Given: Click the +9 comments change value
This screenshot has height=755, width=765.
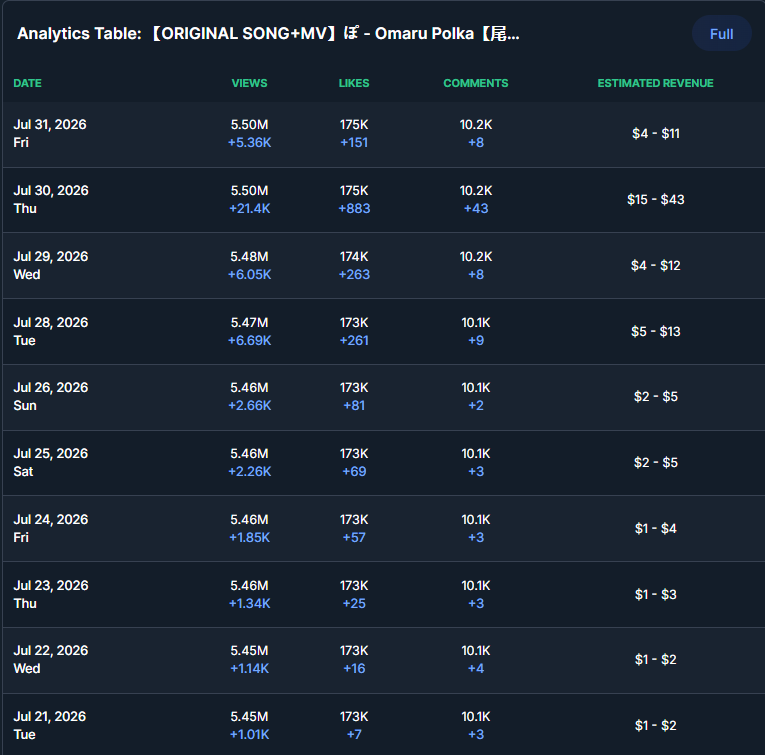Looking at the screenshot, I should point(476,340).
